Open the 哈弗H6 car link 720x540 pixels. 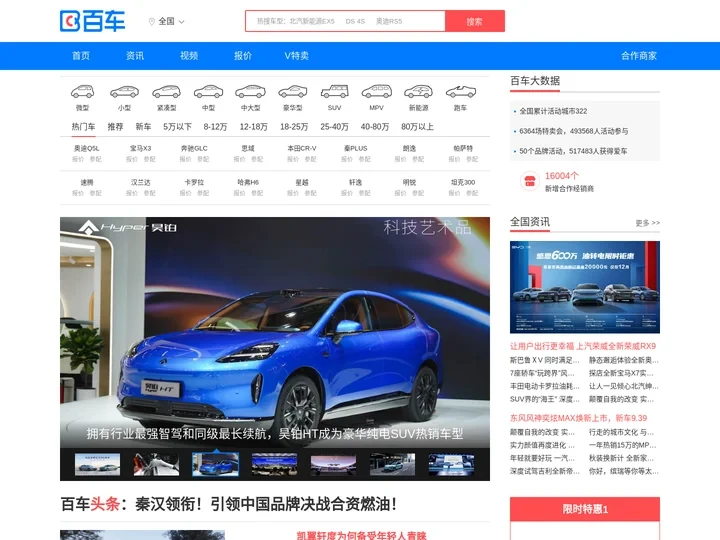pos(248,182)
